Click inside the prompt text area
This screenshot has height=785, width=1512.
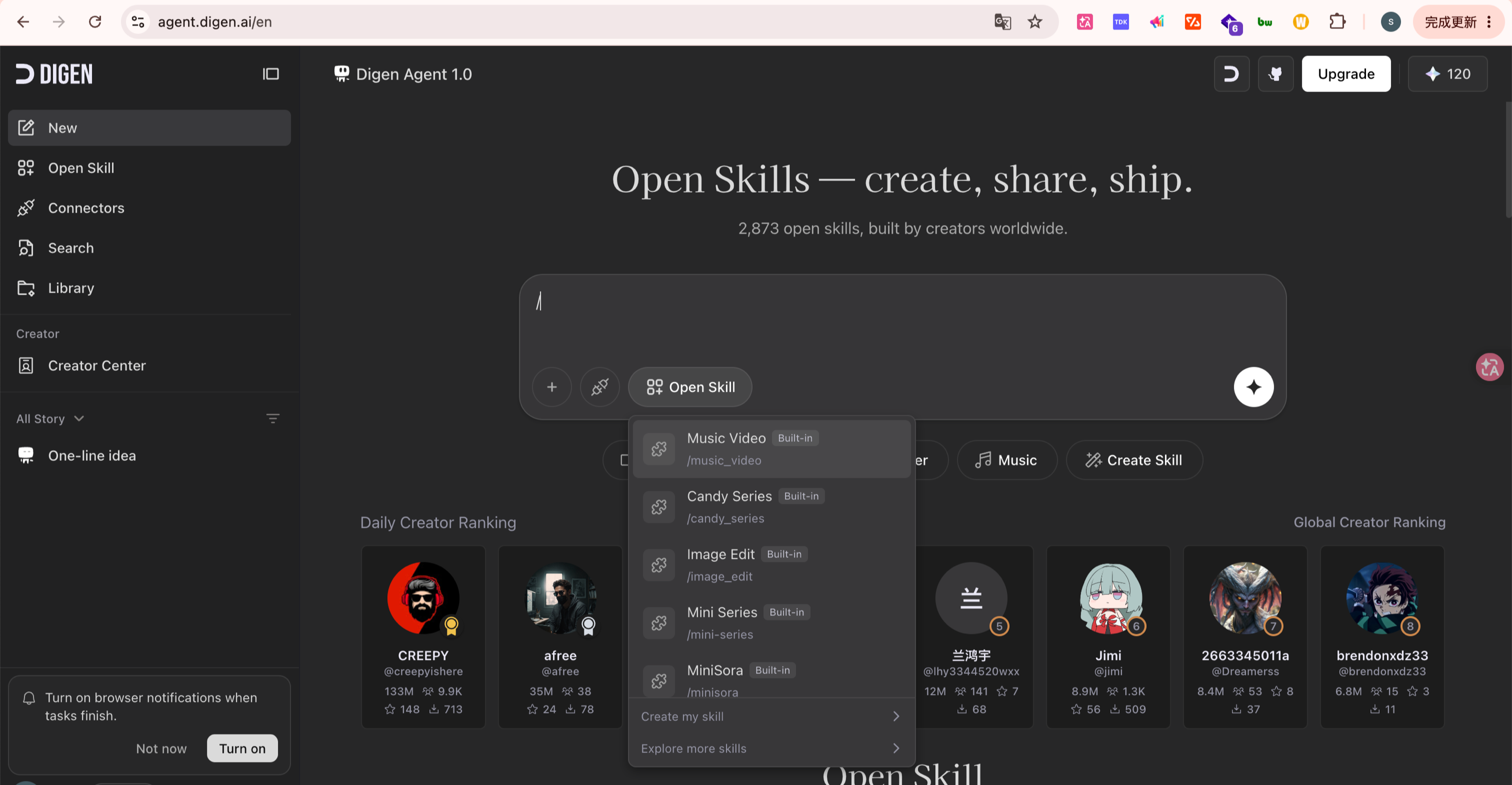tap(902, 320)
